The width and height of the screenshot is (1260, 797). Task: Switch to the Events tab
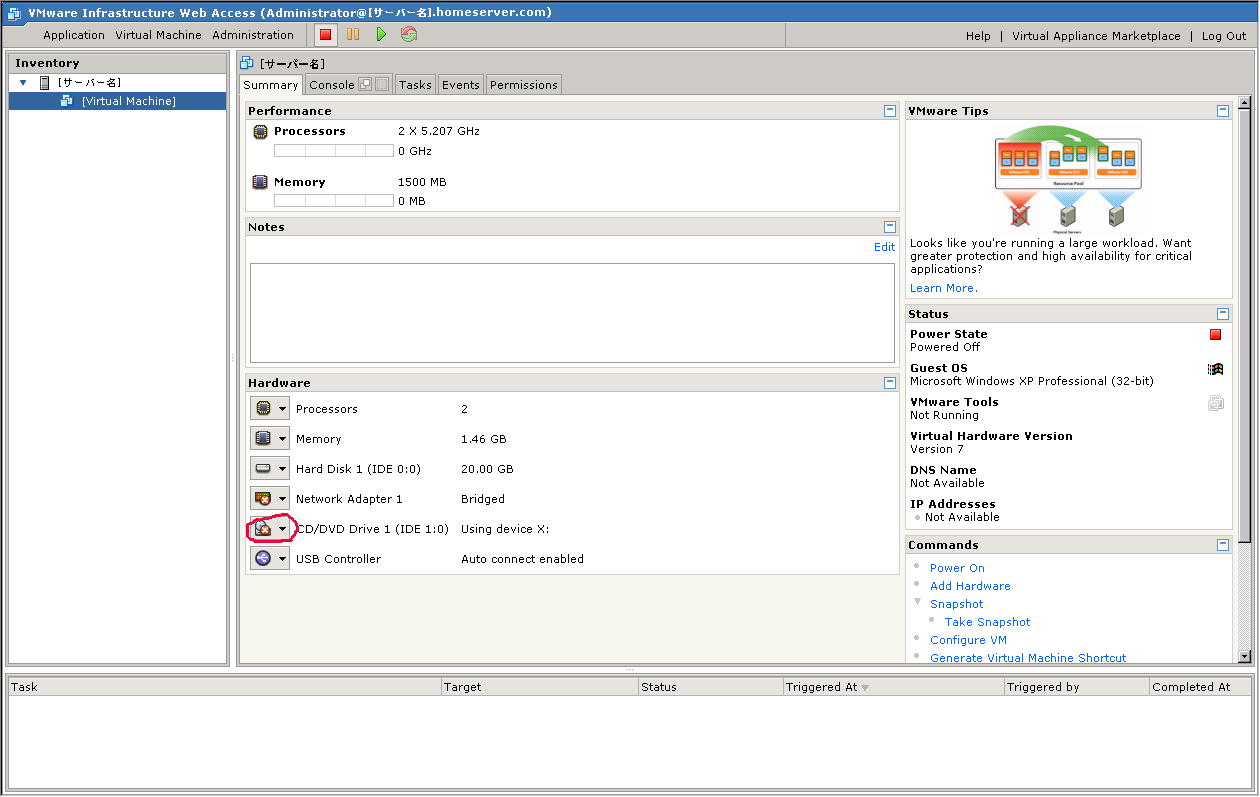click(460, 84)
